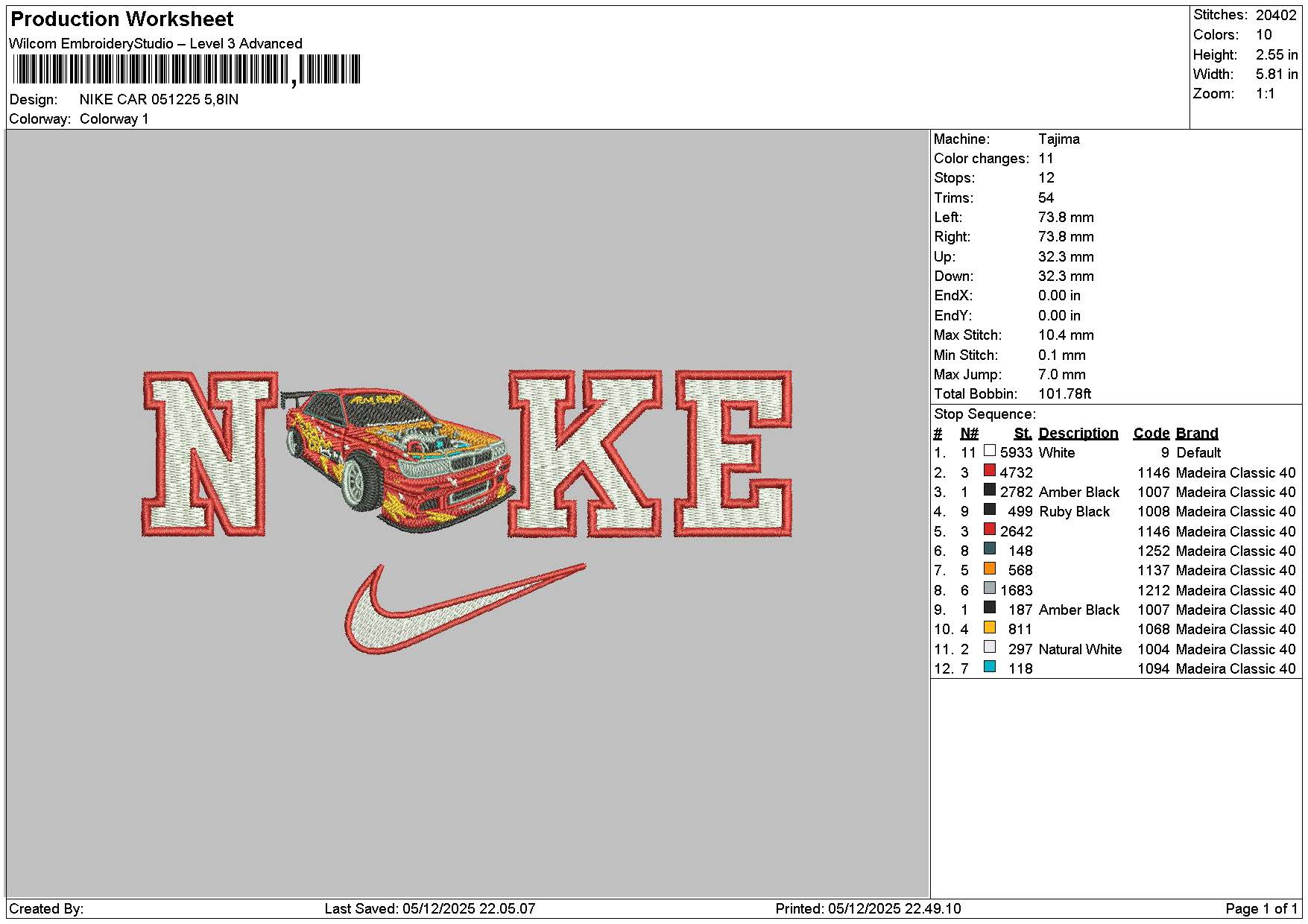Click the swoosh logo in the design preview

pos(464,609)
